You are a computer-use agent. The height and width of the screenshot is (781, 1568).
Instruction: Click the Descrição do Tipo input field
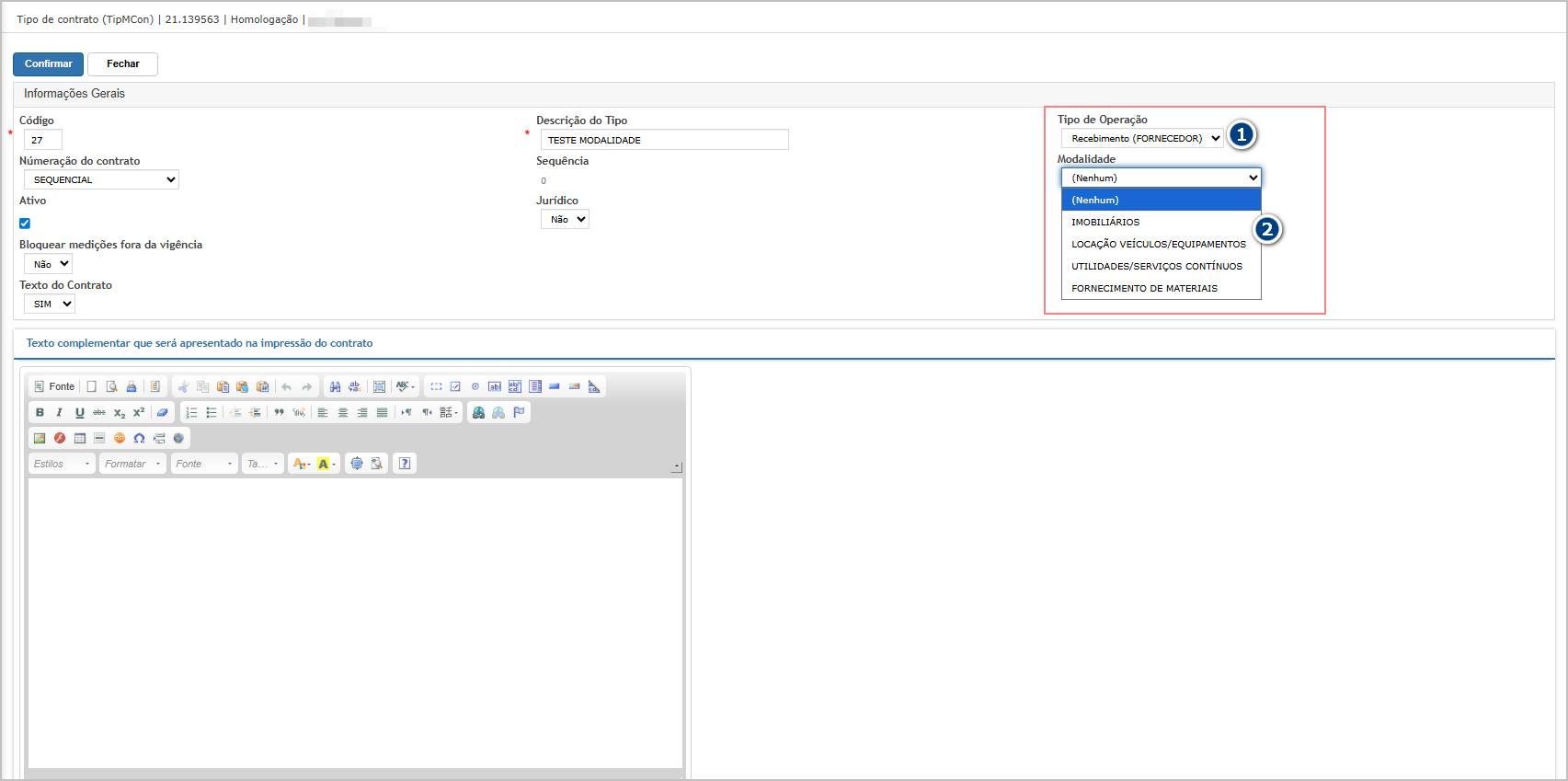pos(665,140)
